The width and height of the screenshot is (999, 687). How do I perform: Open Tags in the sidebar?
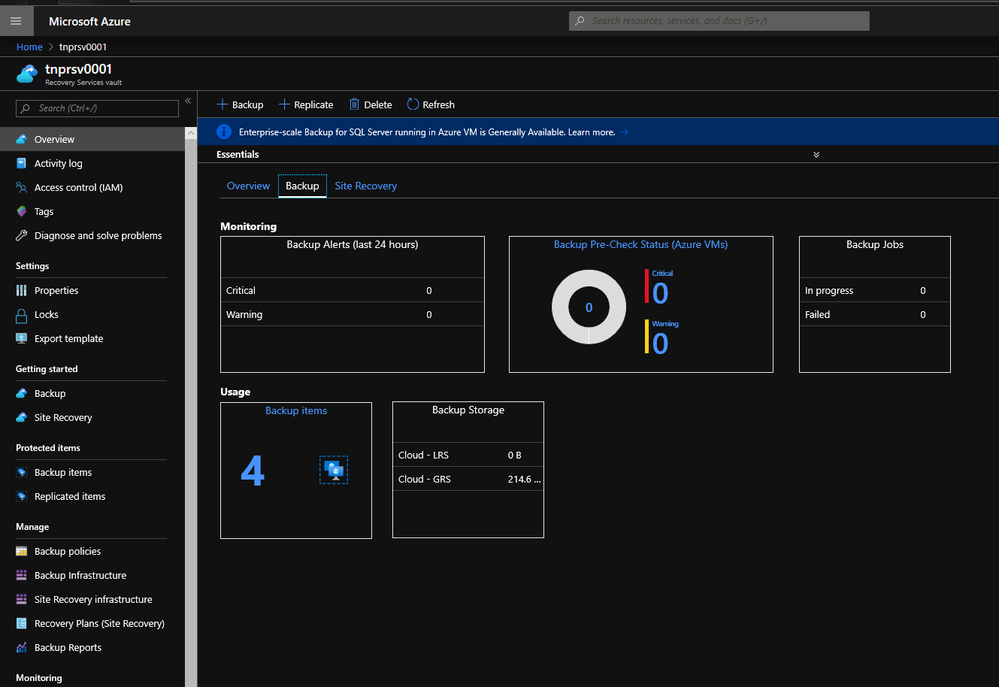[43, 212]
